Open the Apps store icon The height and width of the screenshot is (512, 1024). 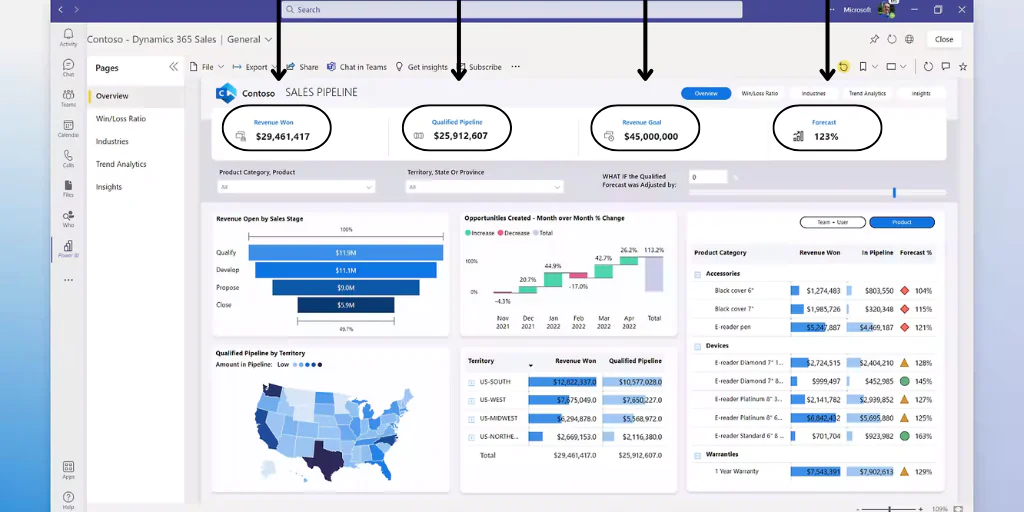pyautogui.click(x=68, y=470)
